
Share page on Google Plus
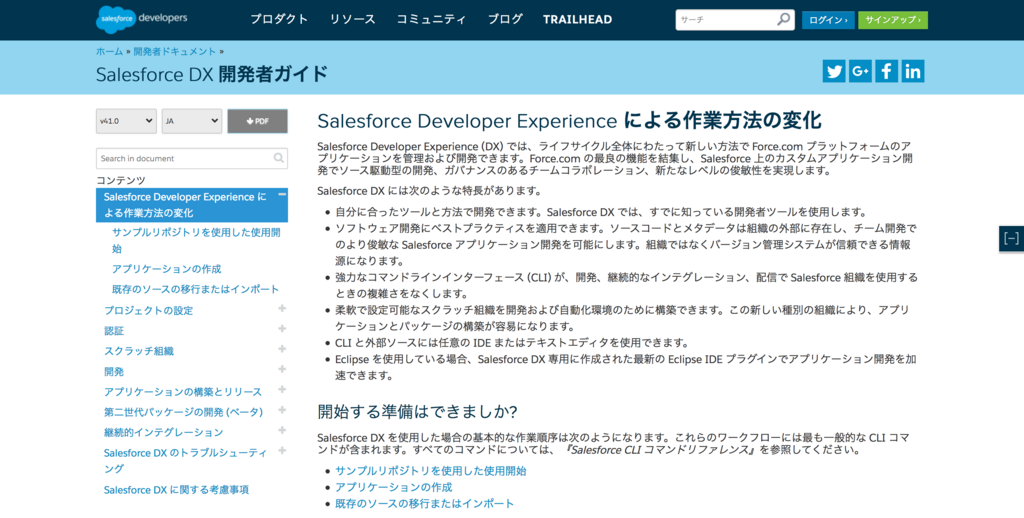click(x=860, y=71)
